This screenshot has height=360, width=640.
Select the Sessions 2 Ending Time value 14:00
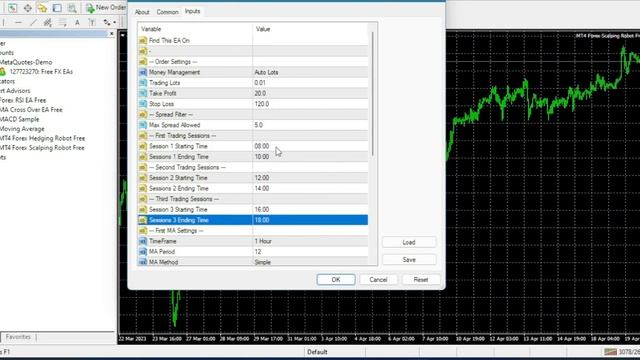pyautogui.click(x=310, y=189)
